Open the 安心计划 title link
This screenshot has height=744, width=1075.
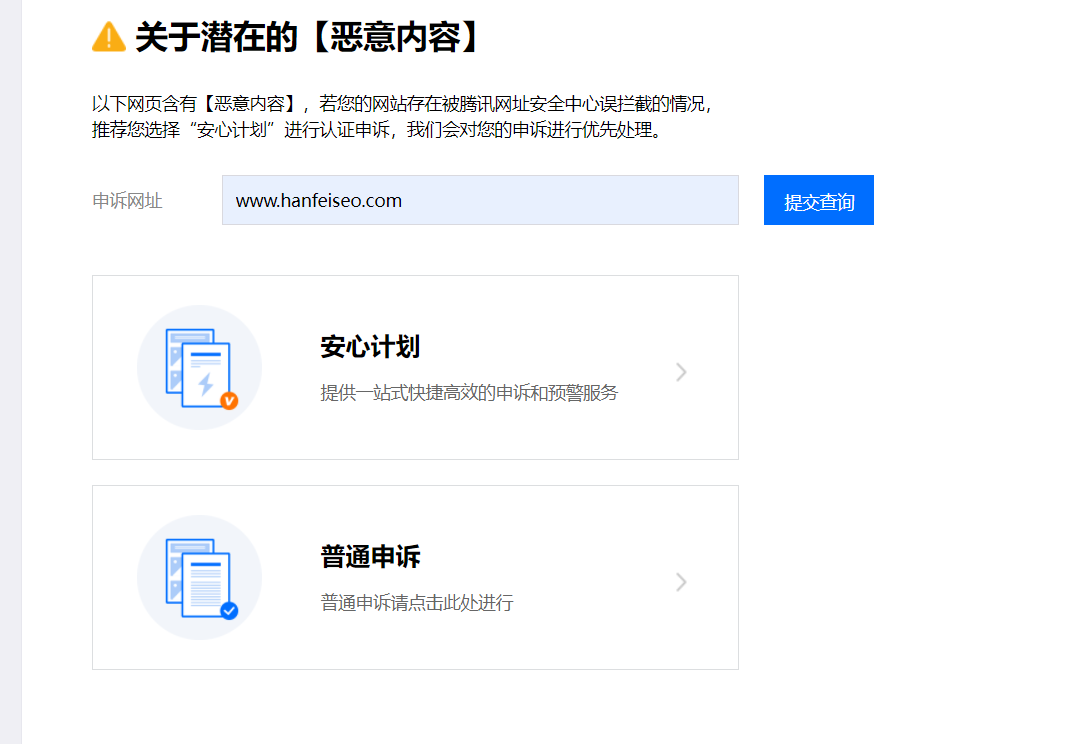[370, 347]
